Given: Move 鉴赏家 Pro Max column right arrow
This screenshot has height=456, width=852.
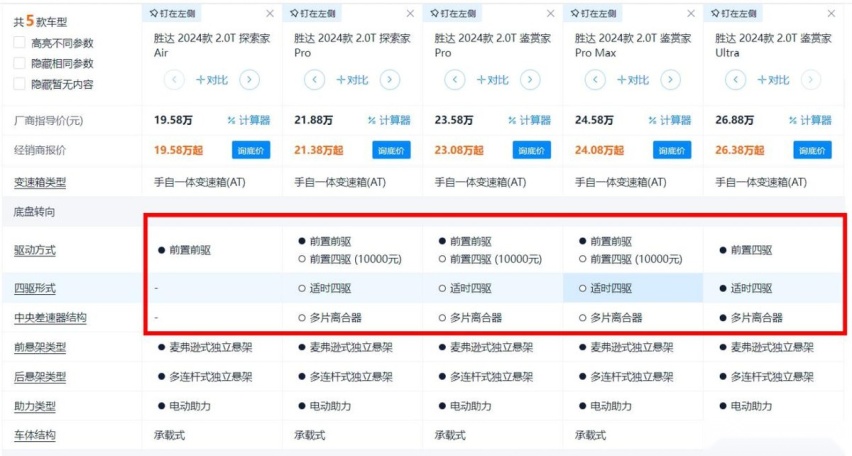Looking at the screenshot, I should [671, 80].
